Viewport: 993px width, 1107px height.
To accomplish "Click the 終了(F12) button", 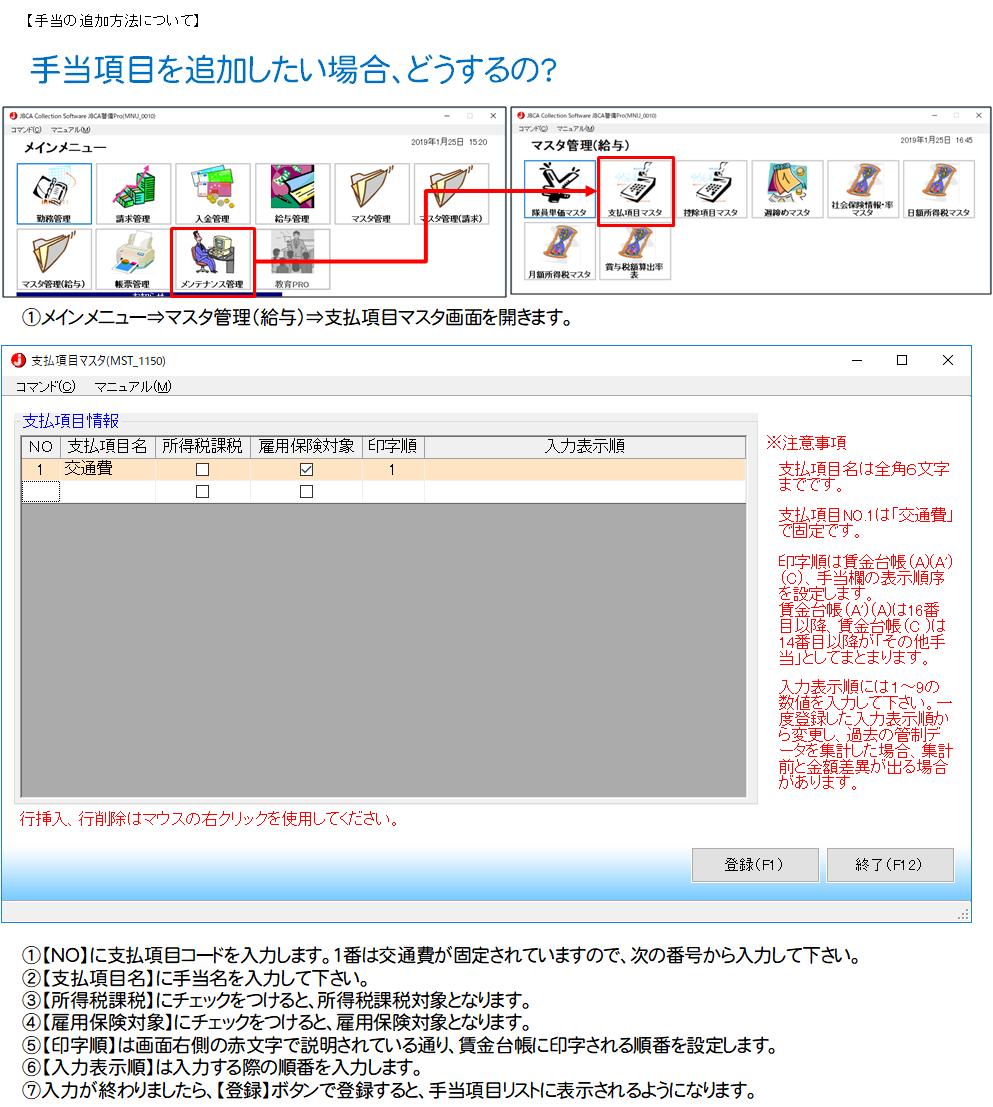I will pyautogui.click(x=889, y=865).
